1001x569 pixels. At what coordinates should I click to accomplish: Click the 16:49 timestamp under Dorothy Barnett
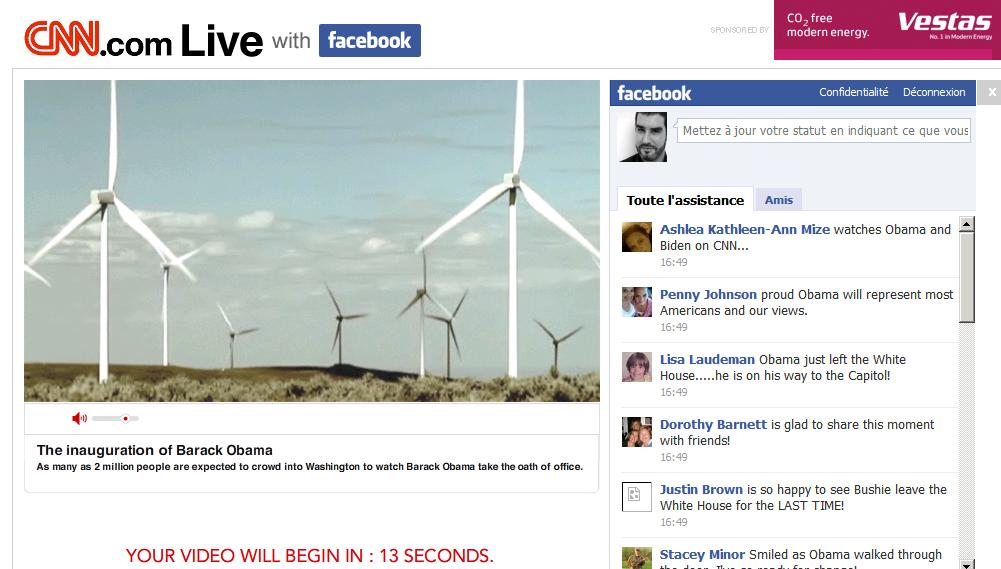(x=674, y=457)
